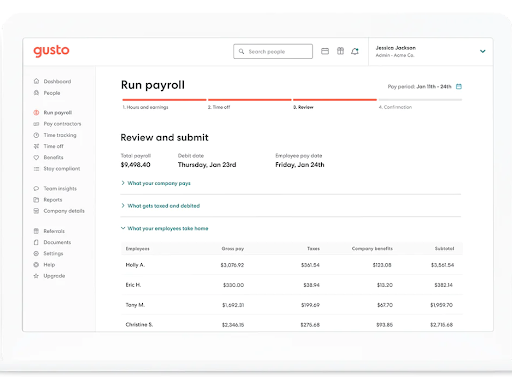Go to step 4 Confirmation
The width and height of the screenshot is (512, 383).
395,107
